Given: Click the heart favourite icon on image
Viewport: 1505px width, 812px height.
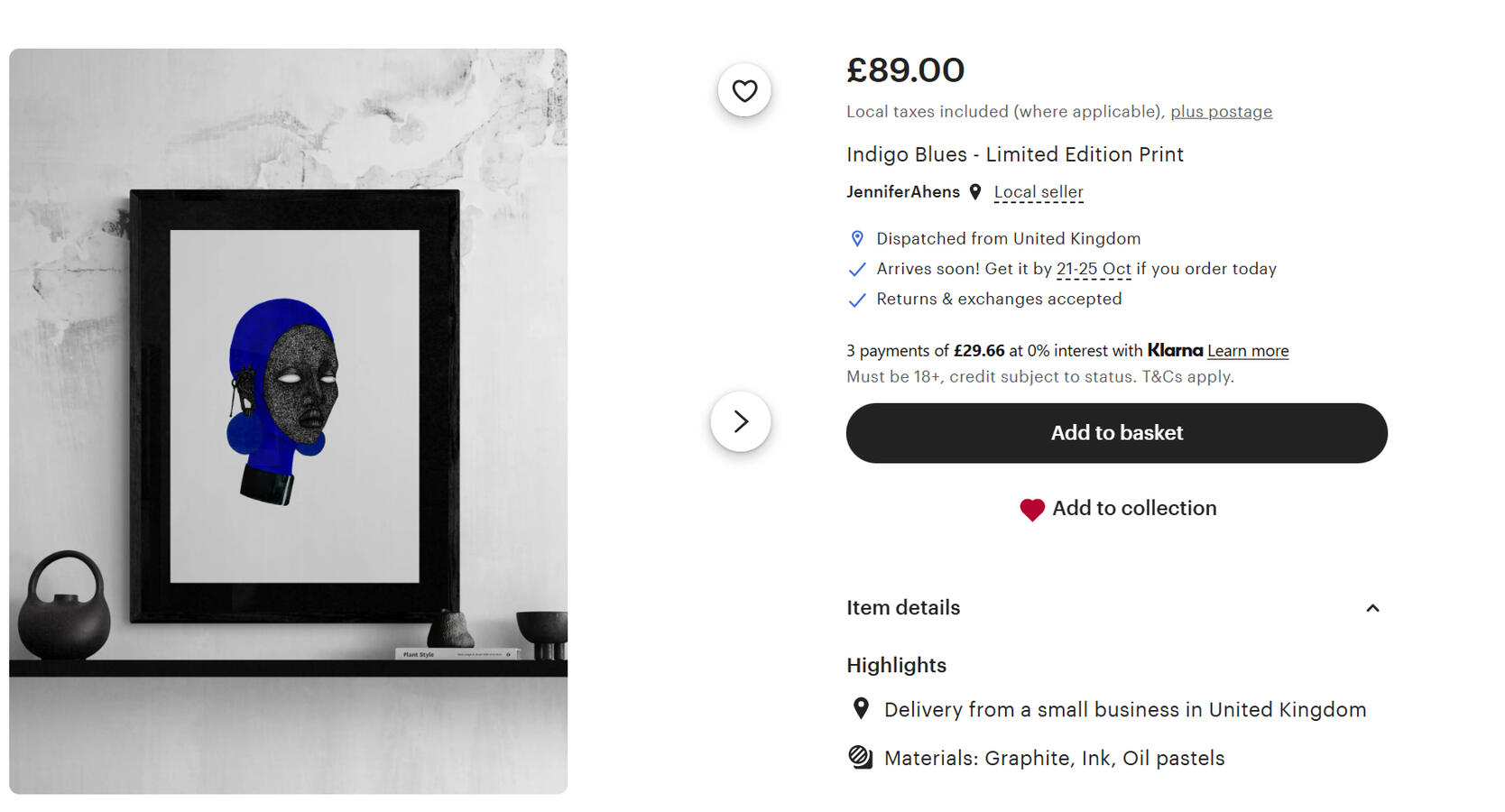Looking at the screenshot, I should pos(744,90).
